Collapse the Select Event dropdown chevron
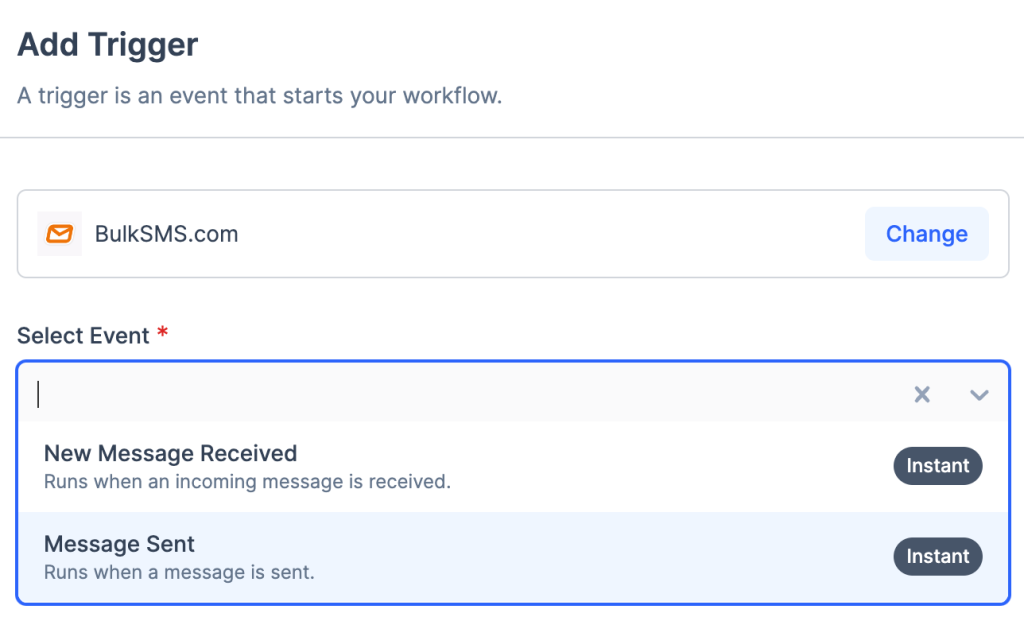 pyautogui.click(x=979, y=395)
